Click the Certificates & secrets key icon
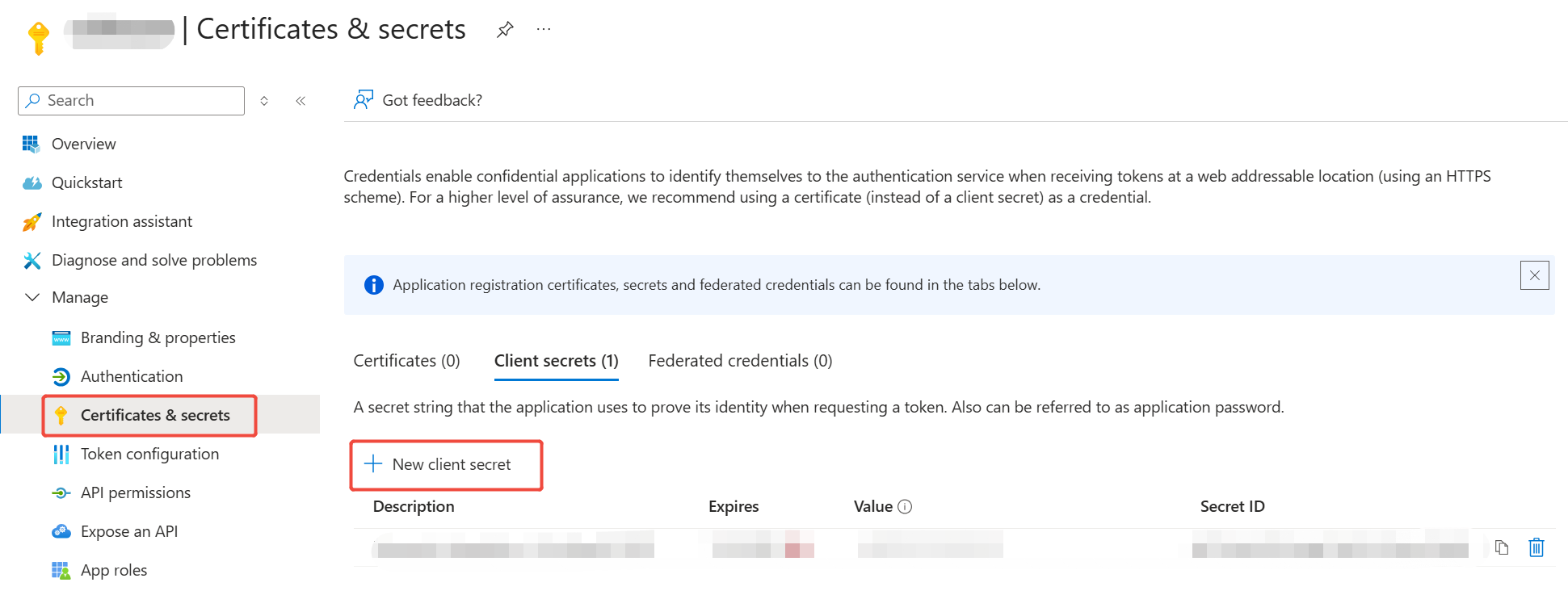The image size is (1568, 595). [61, 415]
